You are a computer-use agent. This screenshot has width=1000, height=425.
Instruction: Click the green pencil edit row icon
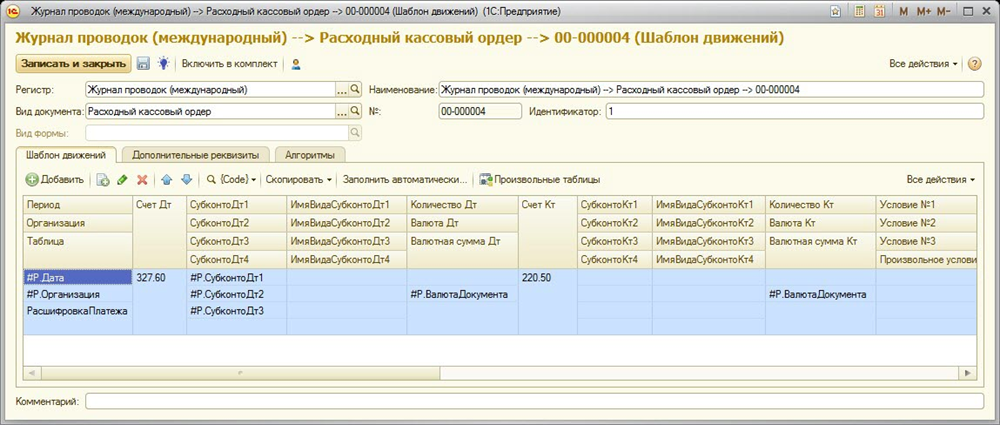(122, 180)
